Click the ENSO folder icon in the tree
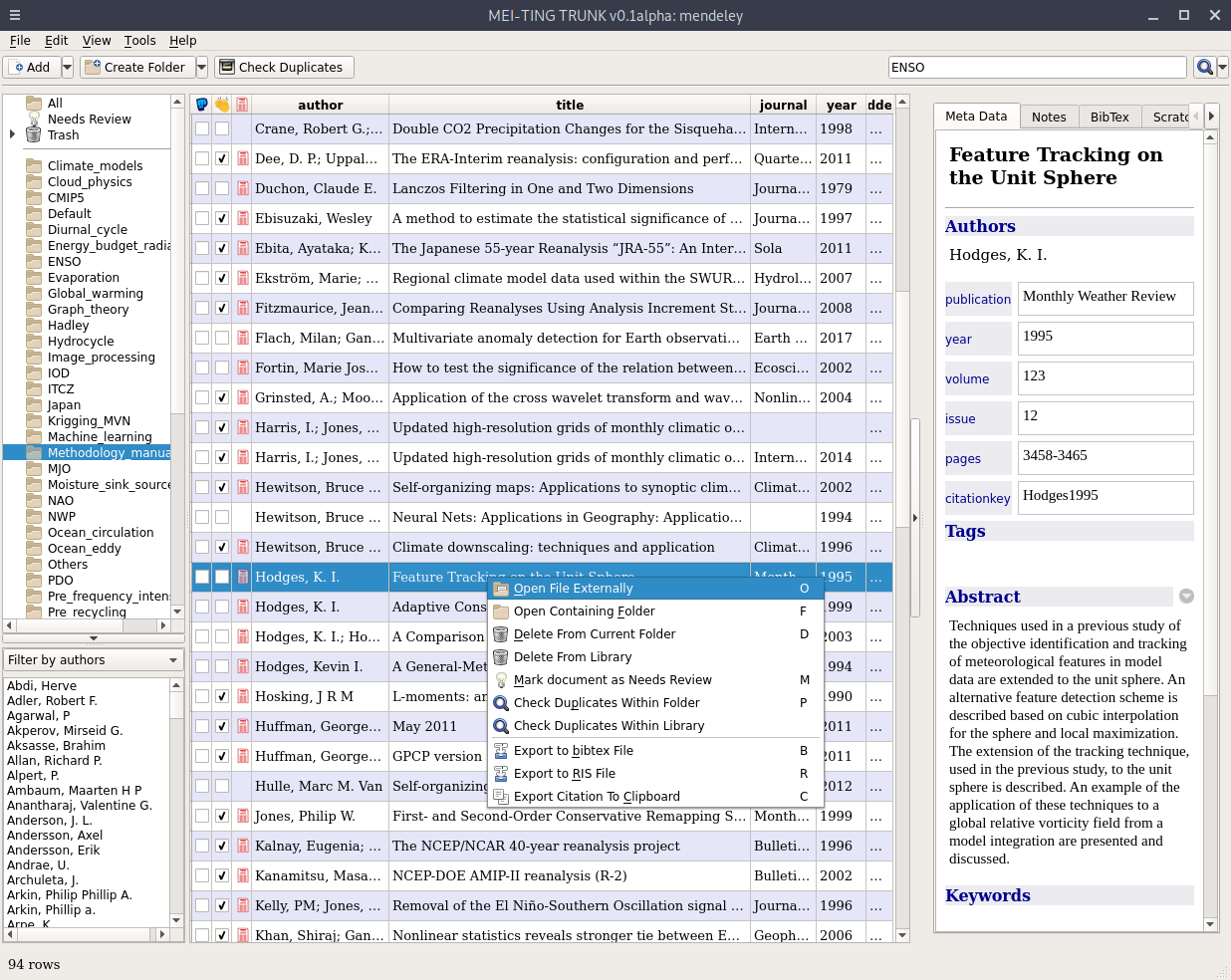This screenshot has width=1231, height=980. [34, 261]
